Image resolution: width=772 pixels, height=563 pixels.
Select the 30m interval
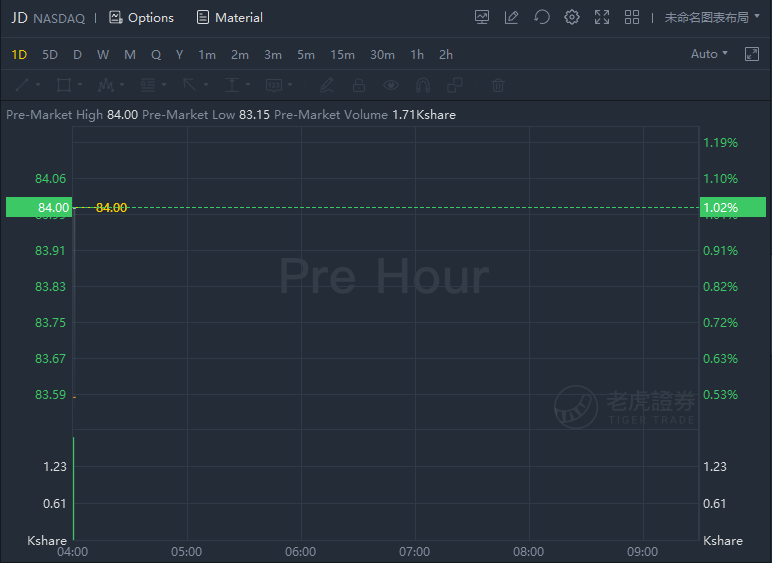coord(383,55)
